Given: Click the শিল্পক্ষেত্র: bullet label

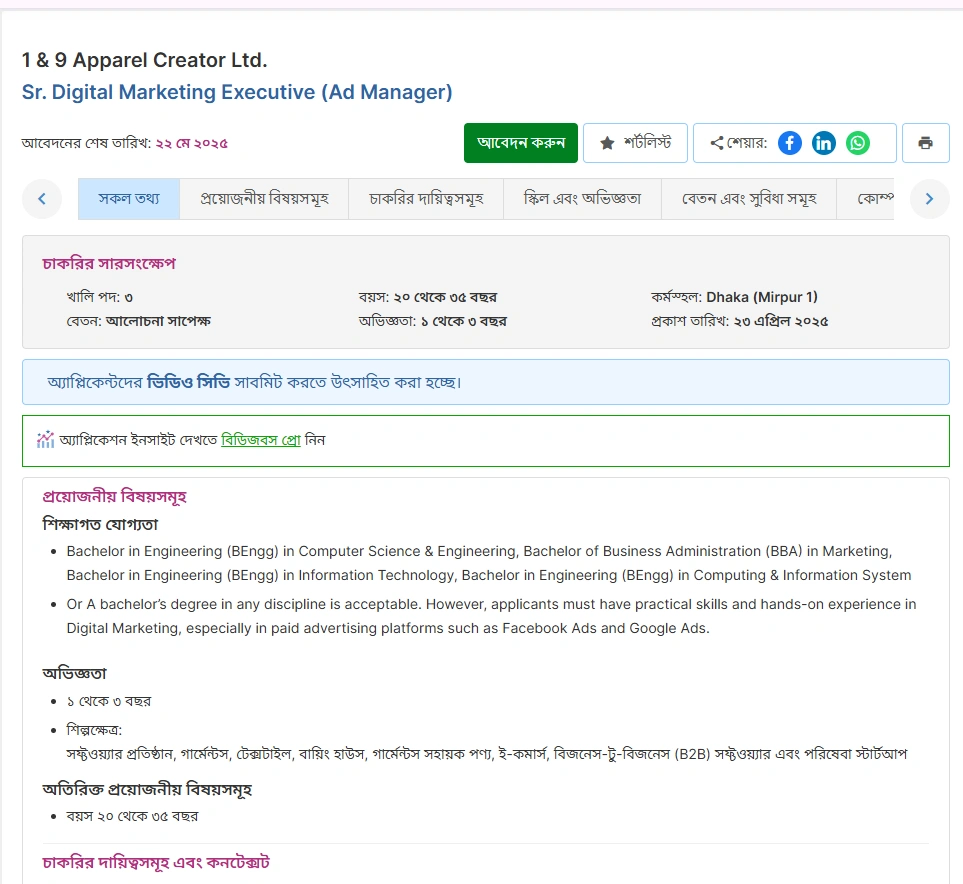Looking at the screenshot, I should click(x=94, y=730).
